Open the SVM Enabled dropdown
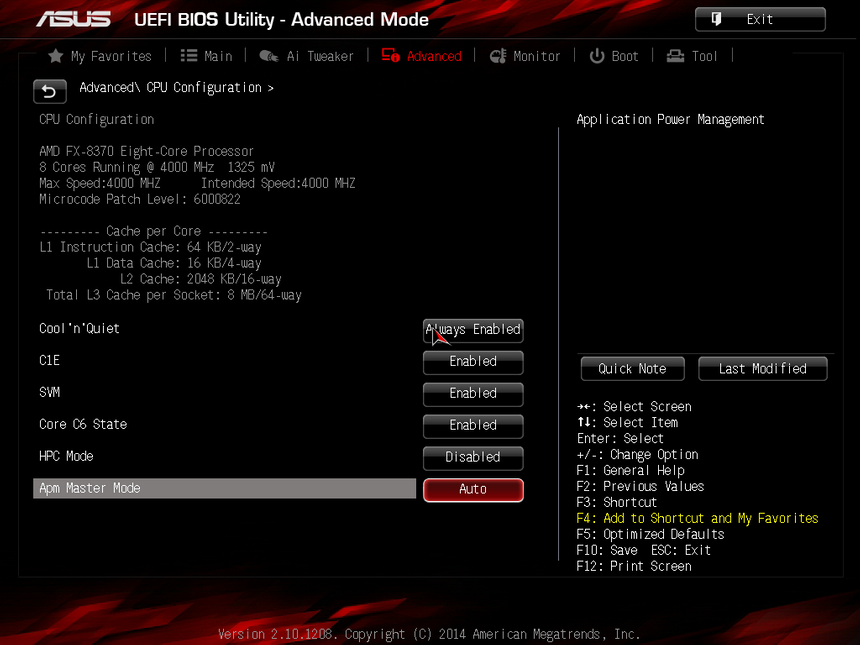The width and height of the screenshot is (860, 645). tap(473, 394)
